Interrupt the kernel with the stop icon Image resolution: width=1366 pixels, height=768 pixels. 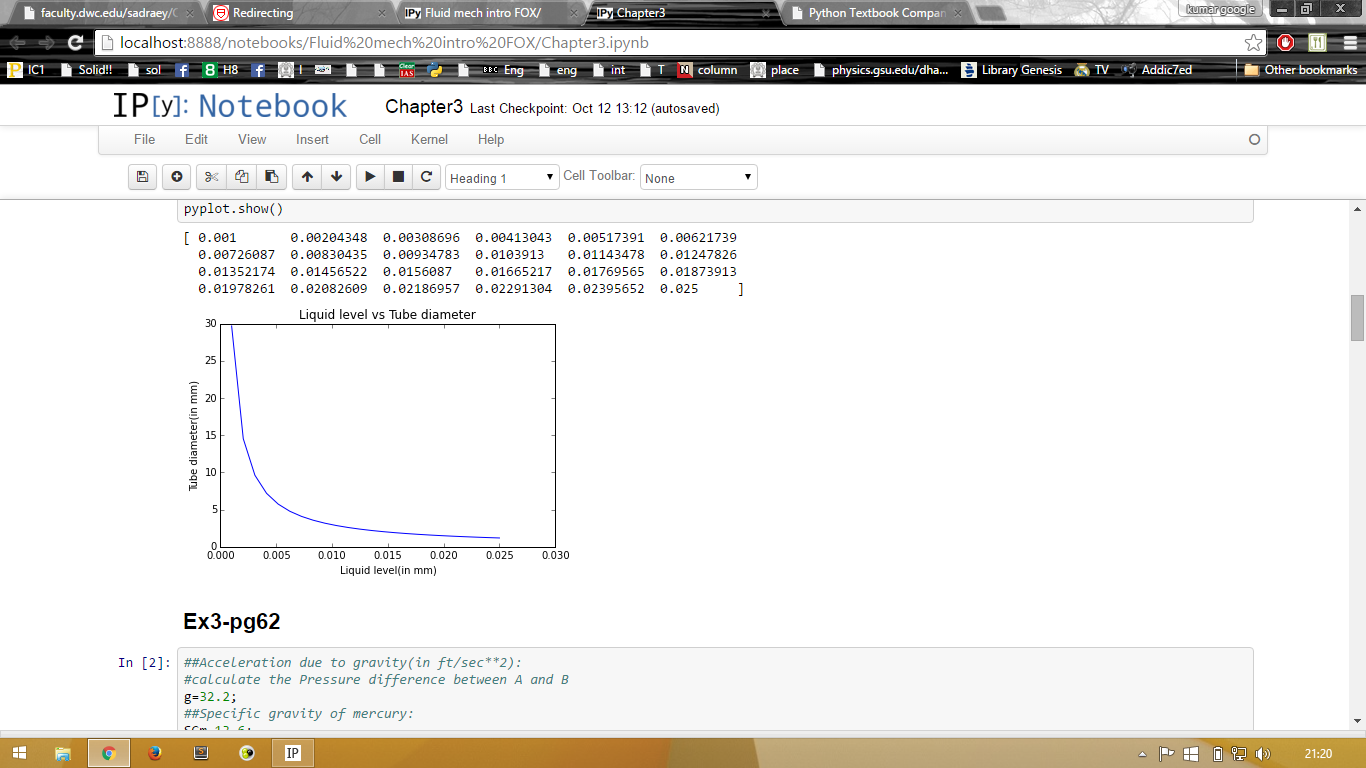pyautogui.click(x=398, y=177)
